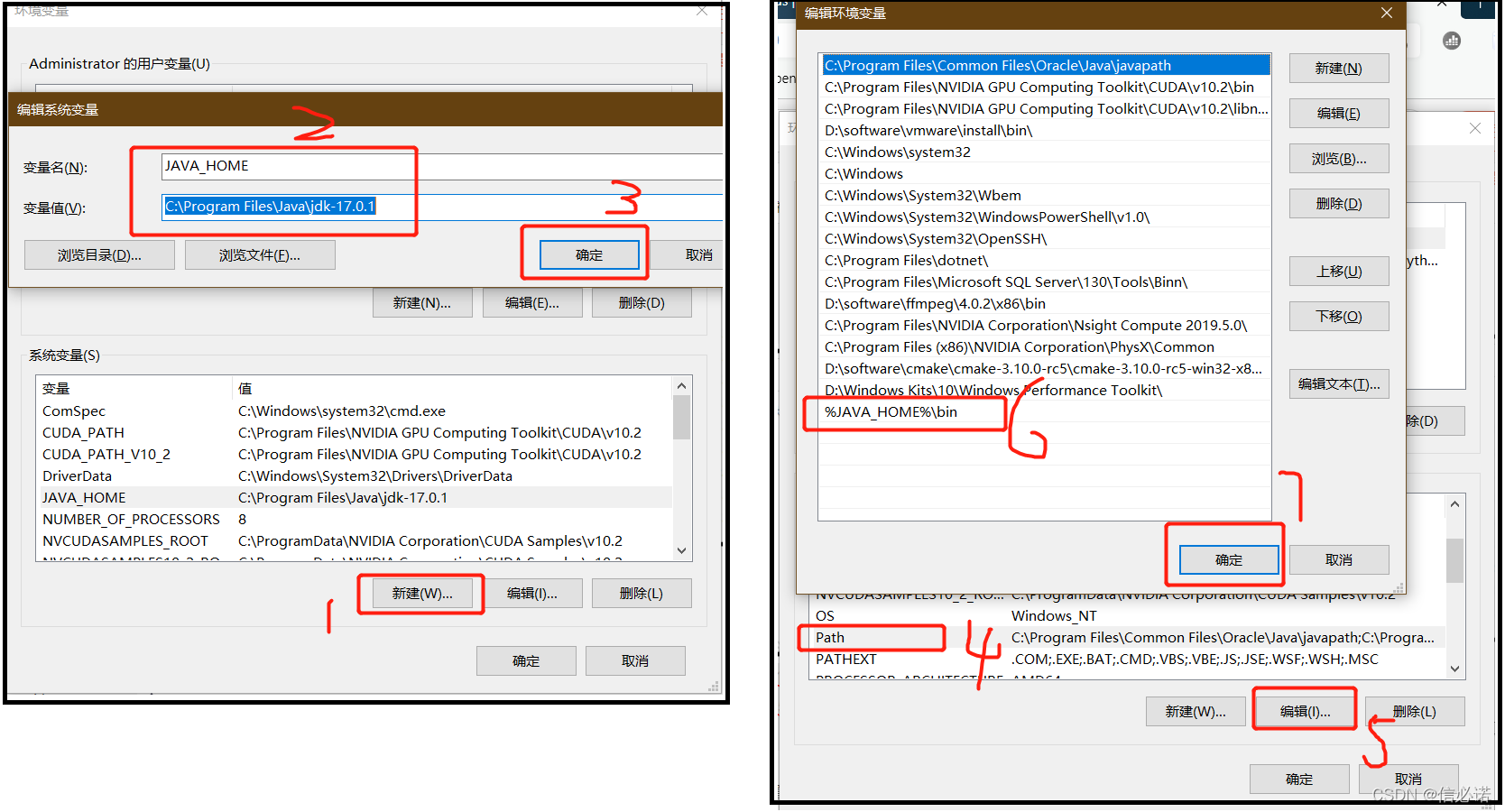The width and height of the screenshot is (1505, 812).
Task: Click 编辑(E)... under user variables
Action: coord(532,303)
